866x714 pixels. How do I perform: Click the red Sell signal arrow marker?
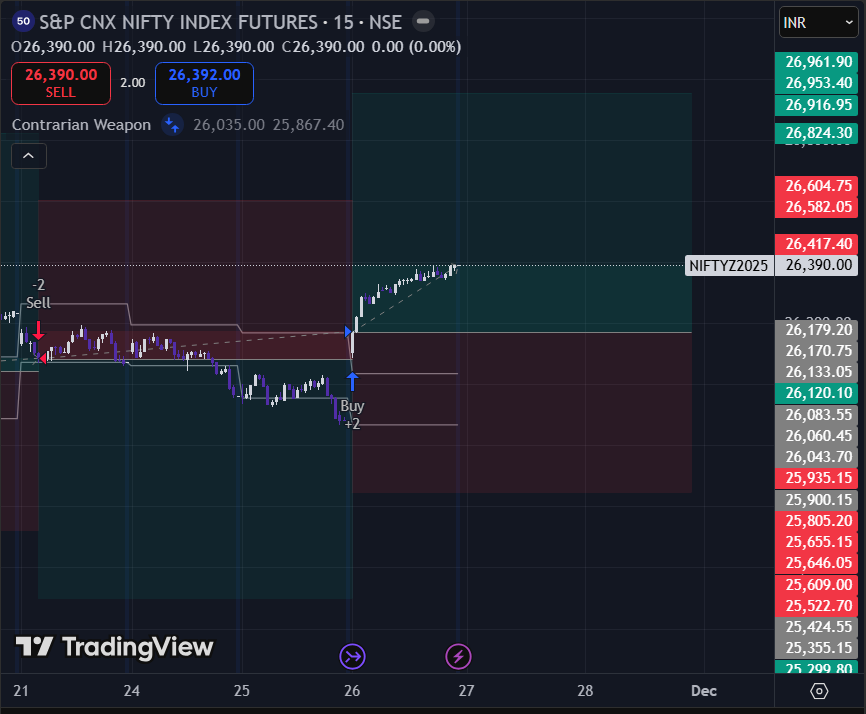pos(38,330)
